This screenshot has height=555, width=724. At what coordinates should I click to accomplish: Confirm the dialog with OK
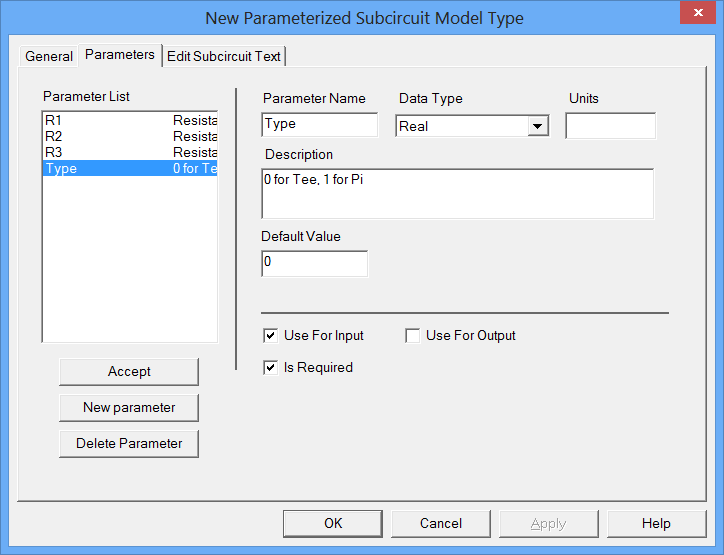tap(333, 523)
